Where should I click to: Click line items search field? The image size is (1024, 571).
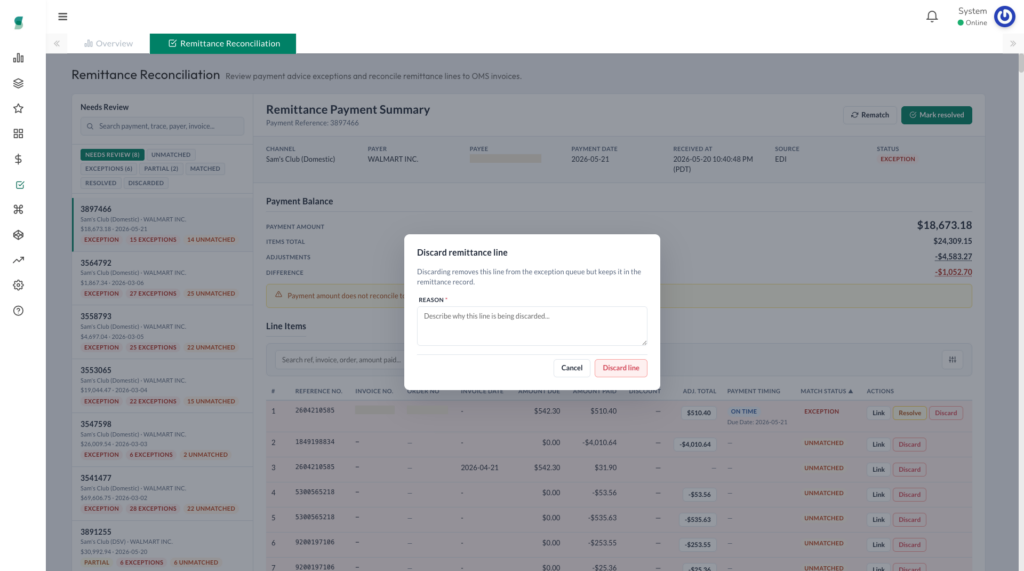click(x=340, y=359)
